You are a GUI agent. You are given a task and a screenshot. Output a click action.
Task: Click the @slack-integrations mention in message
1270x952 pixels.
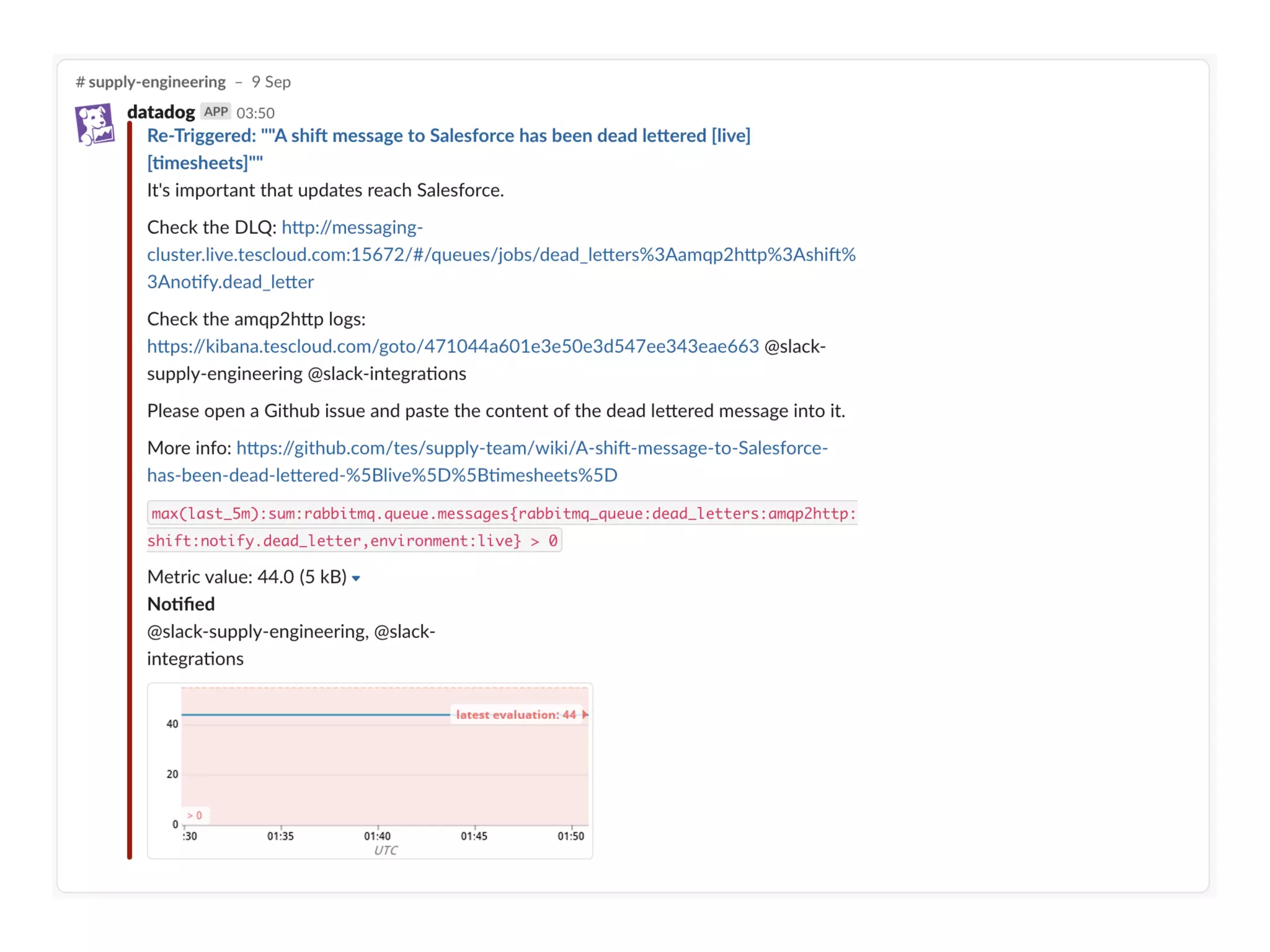[x=386, y=374]
